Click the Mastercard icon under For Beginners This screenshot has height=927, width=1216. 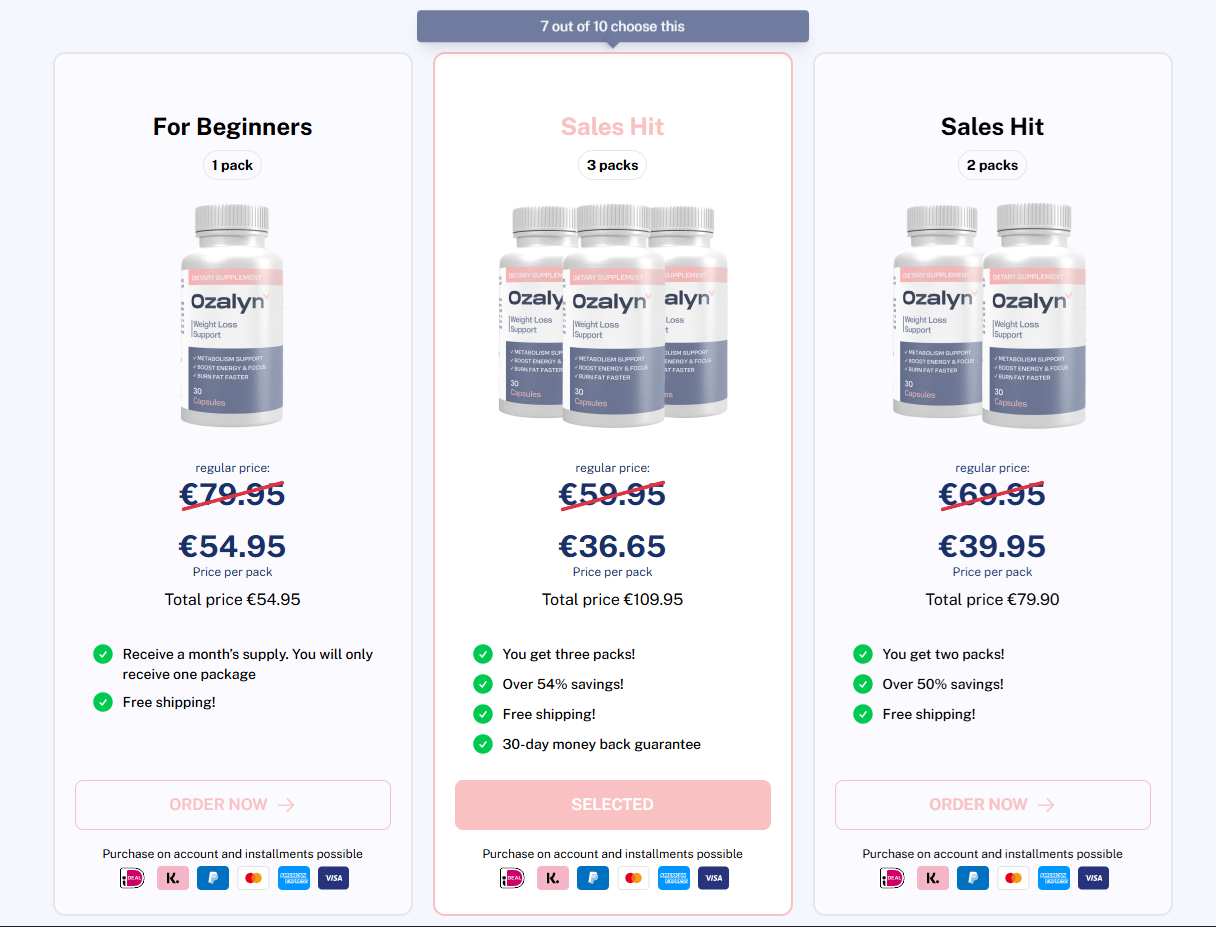tap(253, 878)
